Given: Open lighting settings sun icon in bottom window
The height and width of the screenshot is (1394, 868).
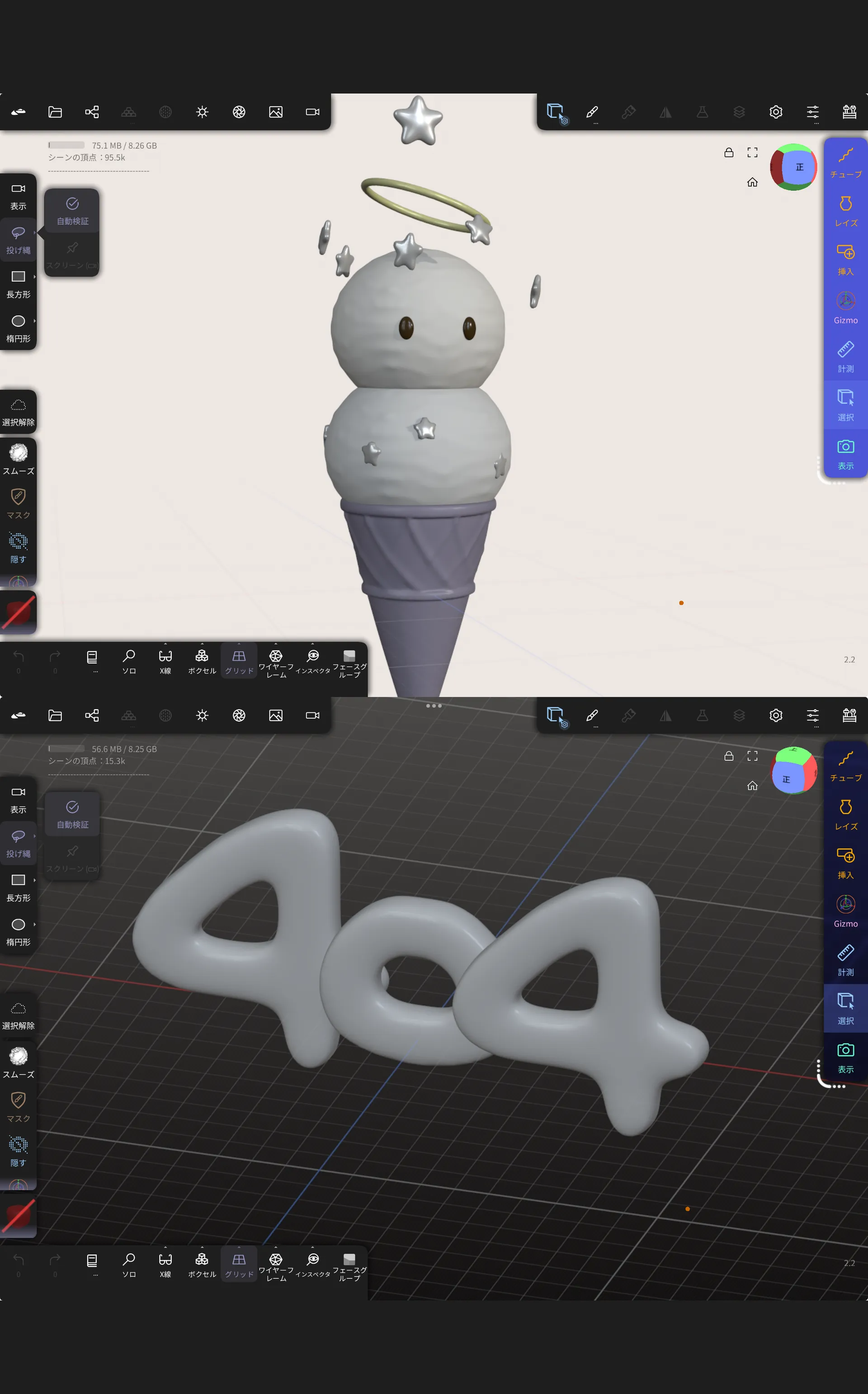Looking at the screenshot, I should tap(202, 715).
